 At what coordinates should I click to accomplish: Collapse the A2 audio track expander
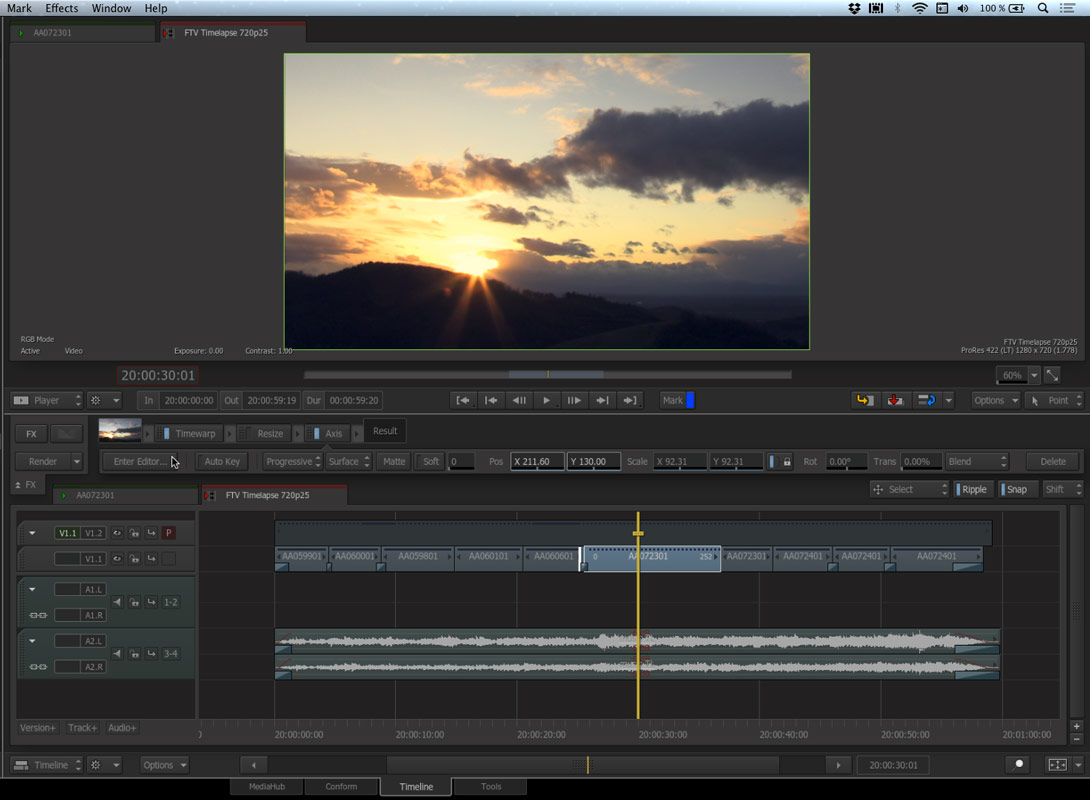[32, 641]
